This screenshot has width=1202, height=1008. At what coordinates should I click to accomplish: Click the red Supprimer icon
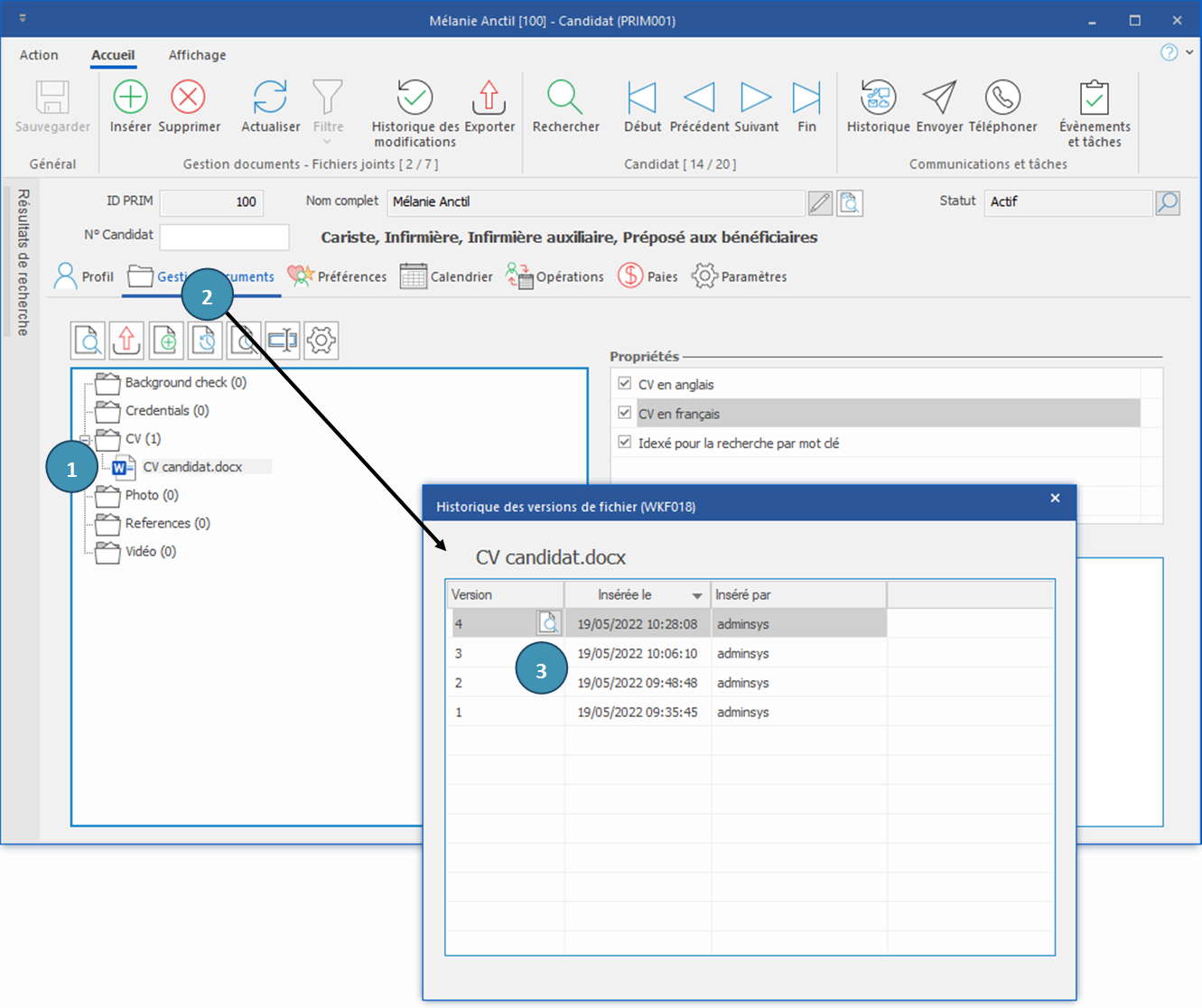[189, 97]
